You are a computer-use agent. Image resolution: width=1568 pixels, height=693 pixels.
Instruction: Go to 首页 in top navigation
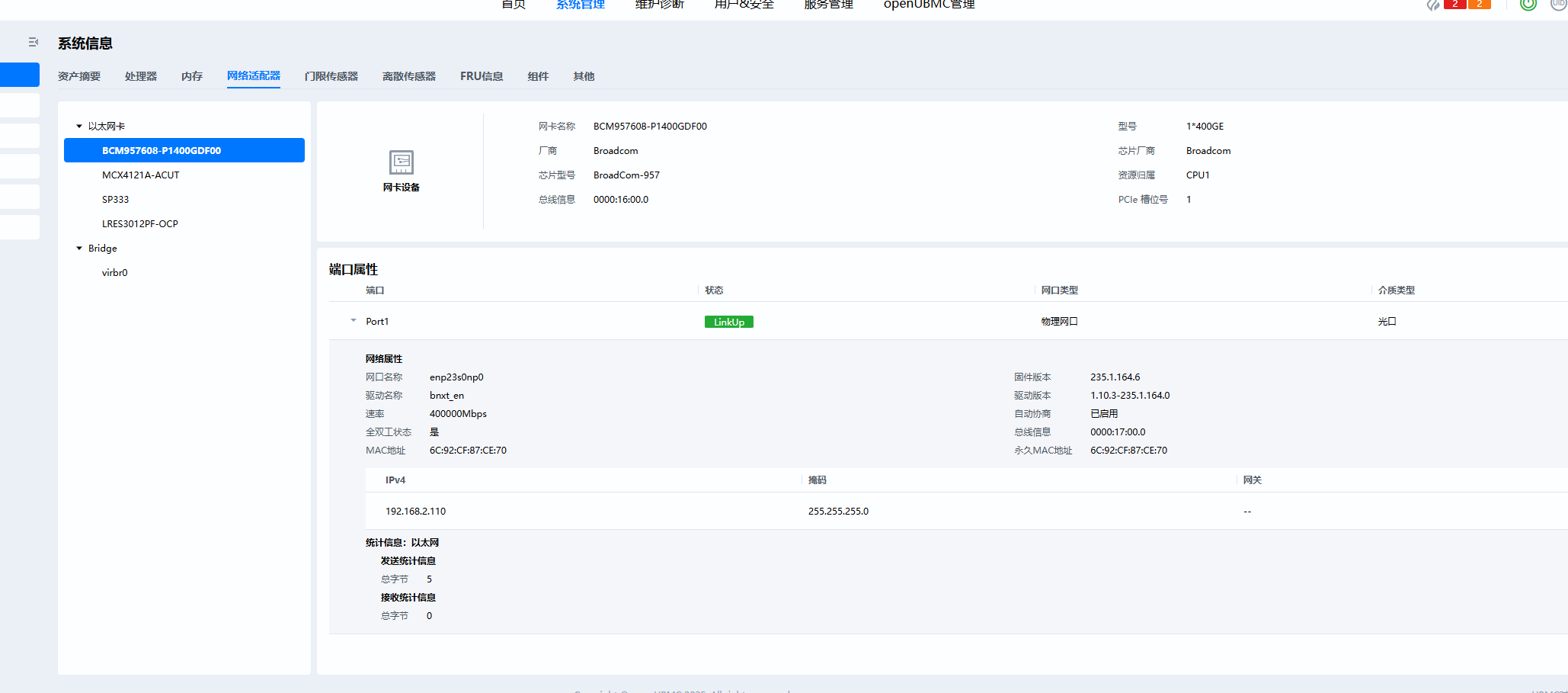[514, 5]
